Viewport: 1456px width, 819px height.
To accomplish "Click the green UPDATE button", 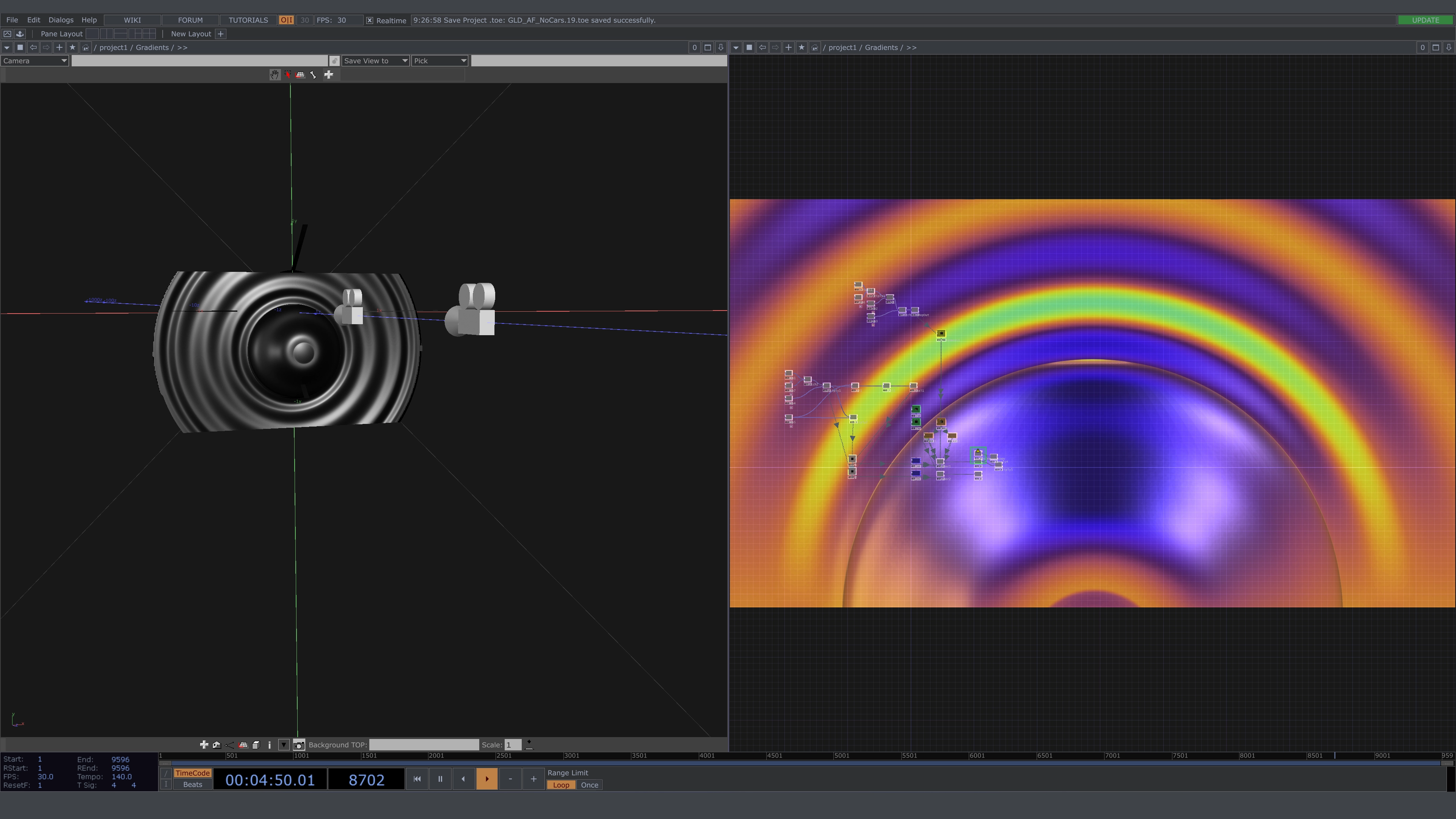I will coord(1426,20).
